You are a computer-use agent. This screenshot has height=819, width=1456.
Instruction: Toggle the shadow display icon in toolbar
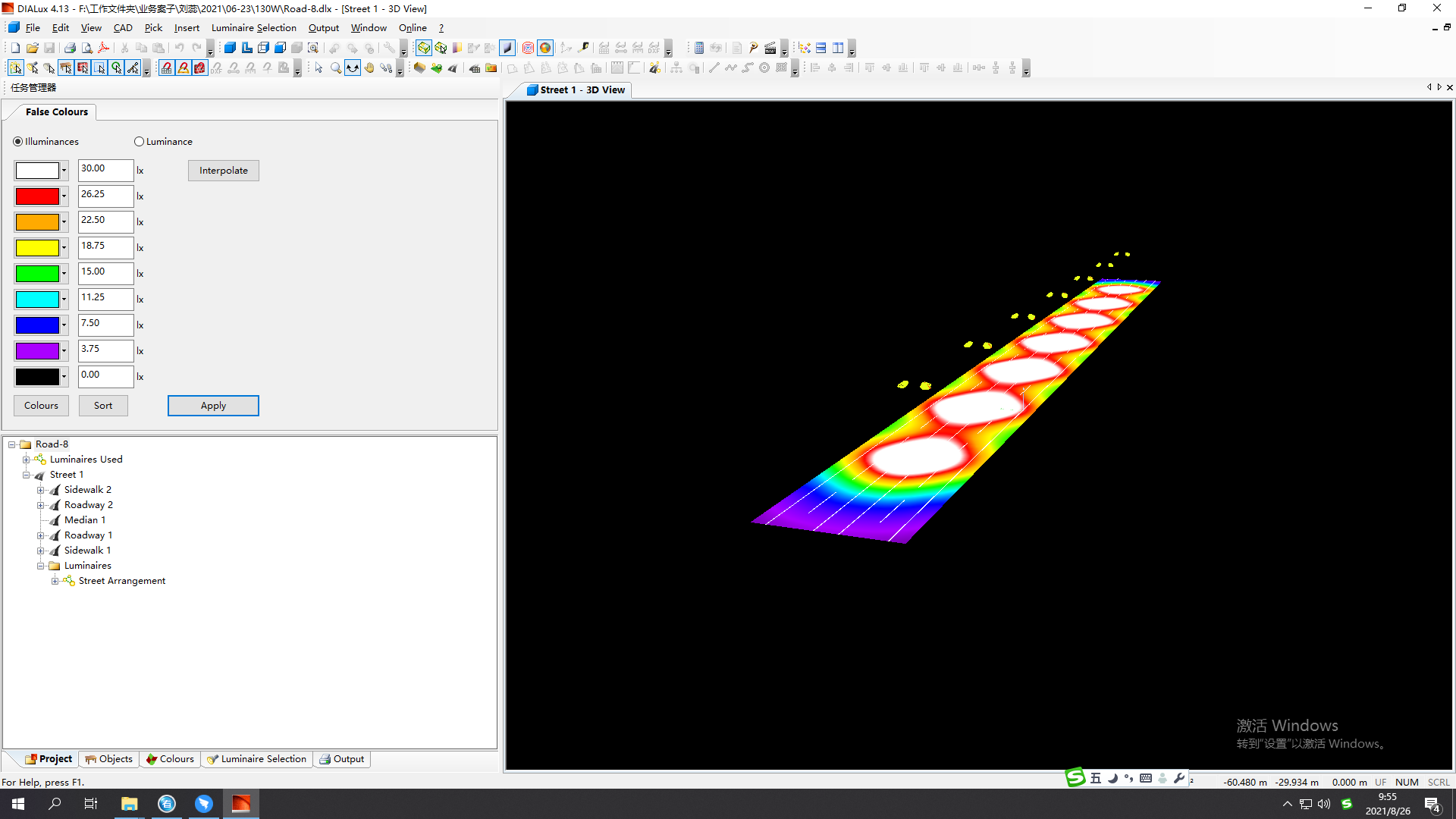pyautogui.click(x=507, y=48)
